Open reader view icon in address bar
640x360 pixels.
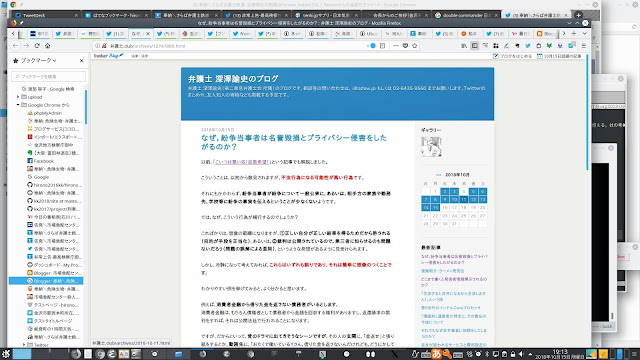click(382, 46)
